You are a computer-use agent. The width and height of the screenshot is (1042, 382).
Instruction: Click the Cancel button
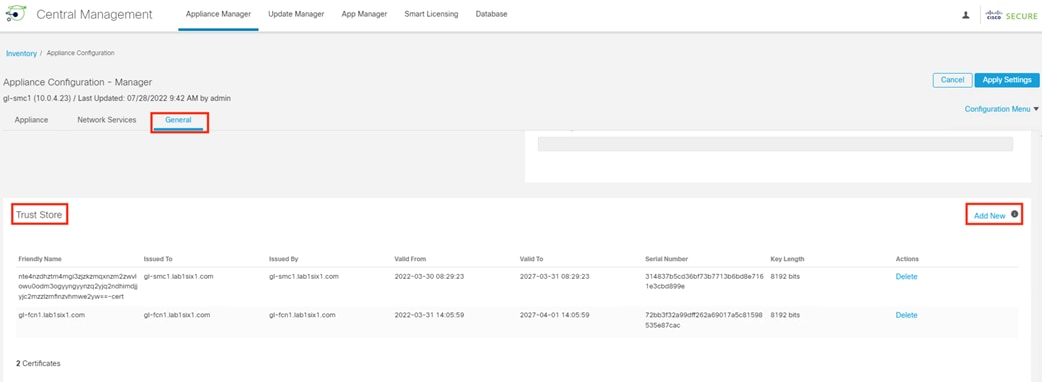click(x=952, y=80)
